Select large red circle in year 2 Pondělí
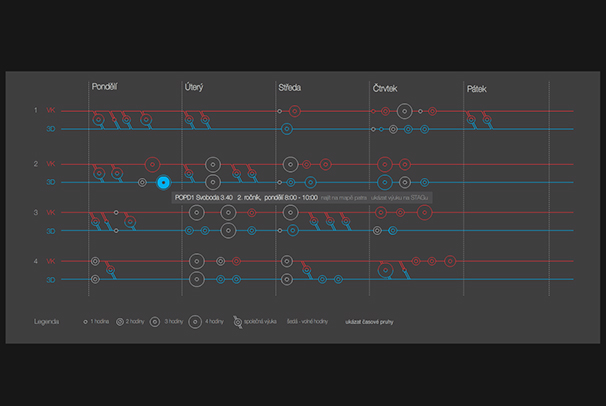 [x=152, y=164]
